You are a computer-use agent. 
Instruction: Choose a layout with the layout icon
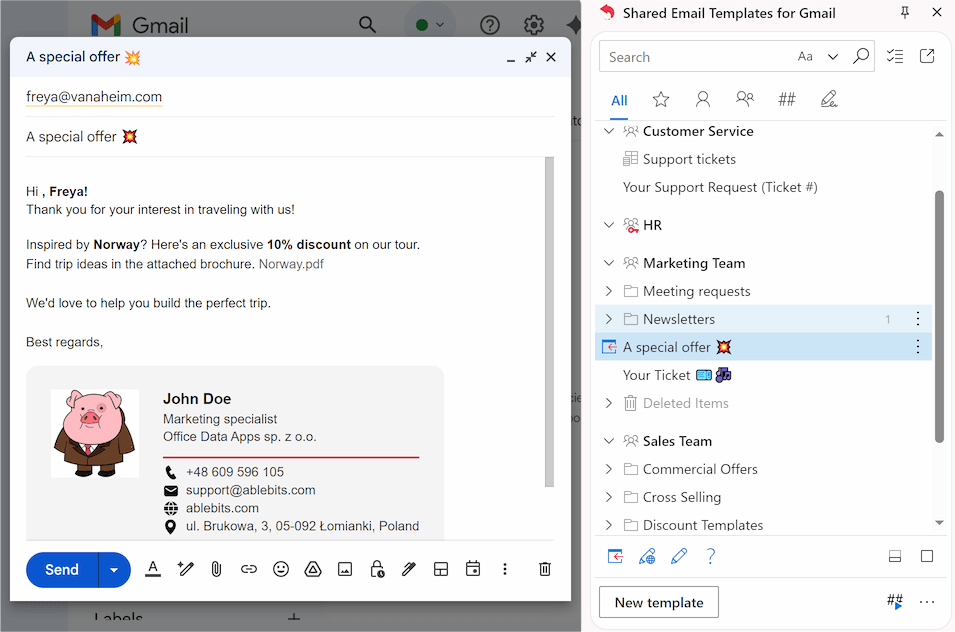pos(441,569)
